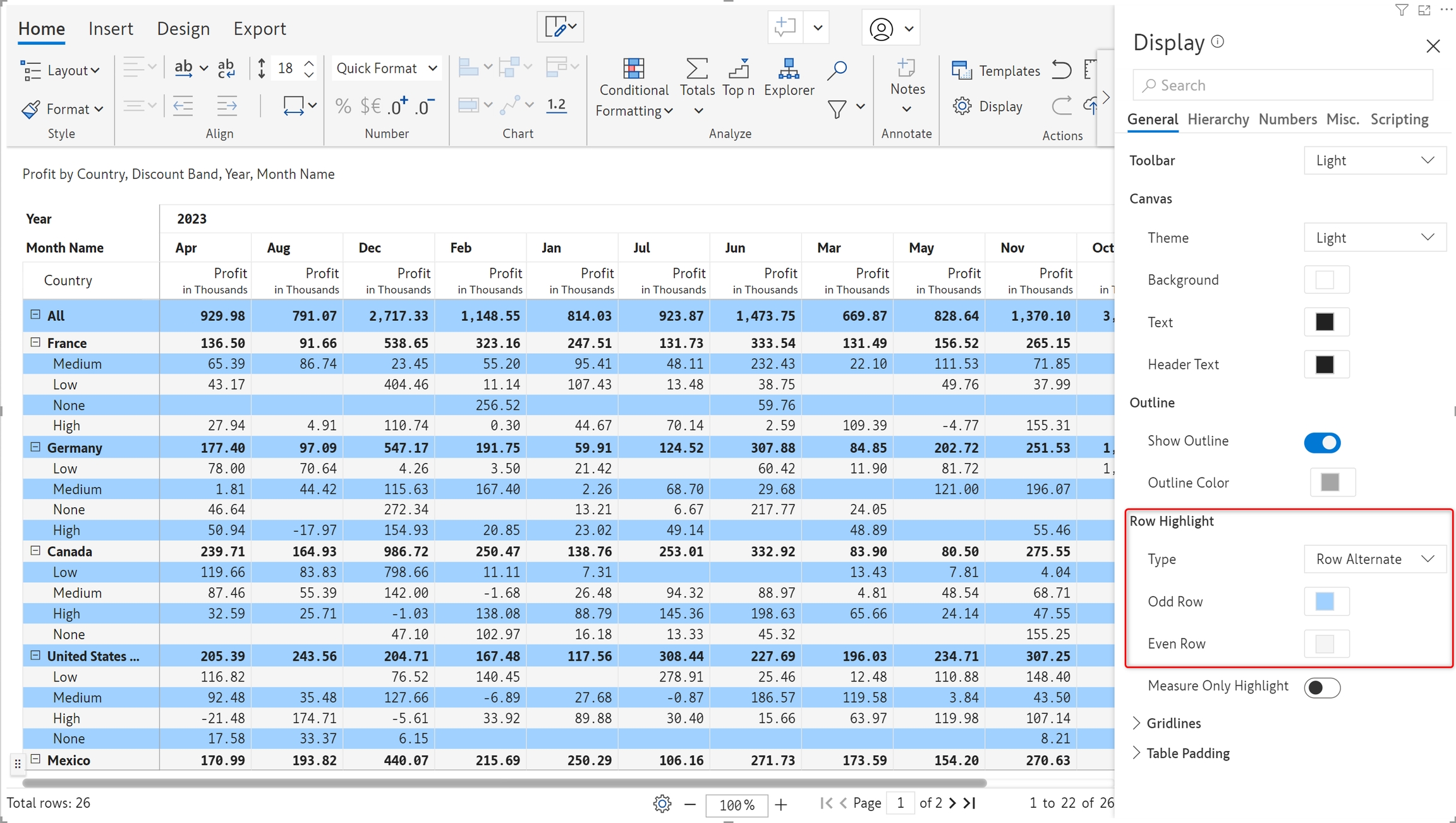Click the percent number format icon

coord(343,106)
